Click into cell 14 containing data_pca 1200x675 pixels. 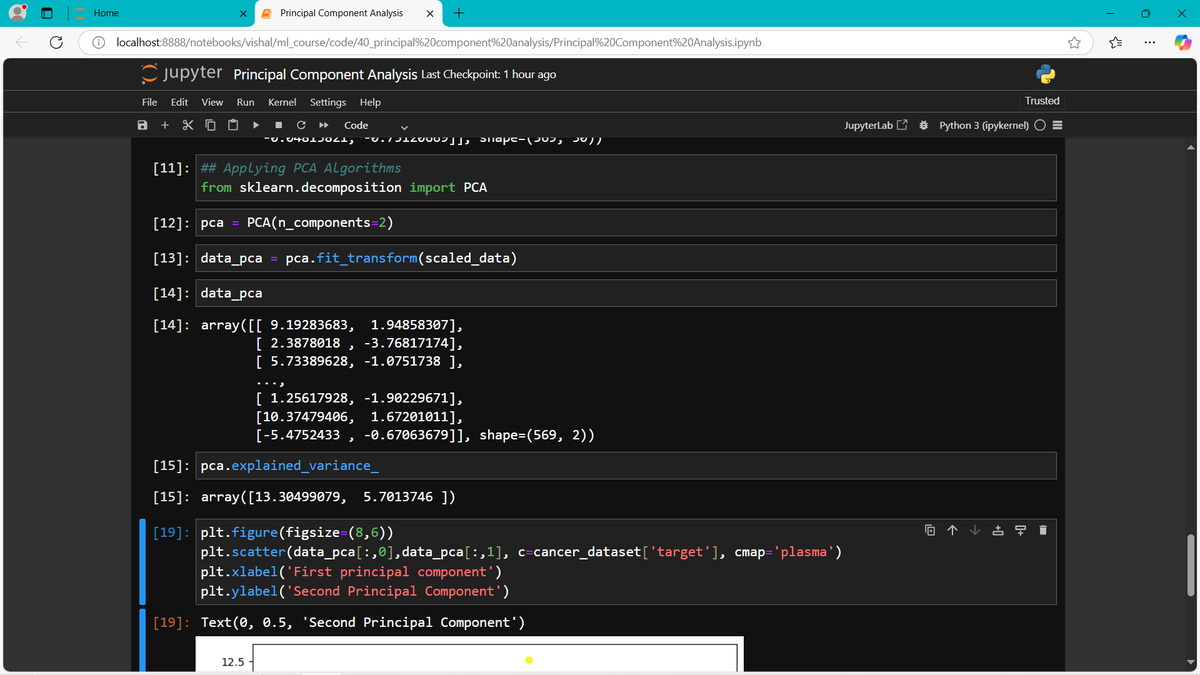(x=626, y=293)
